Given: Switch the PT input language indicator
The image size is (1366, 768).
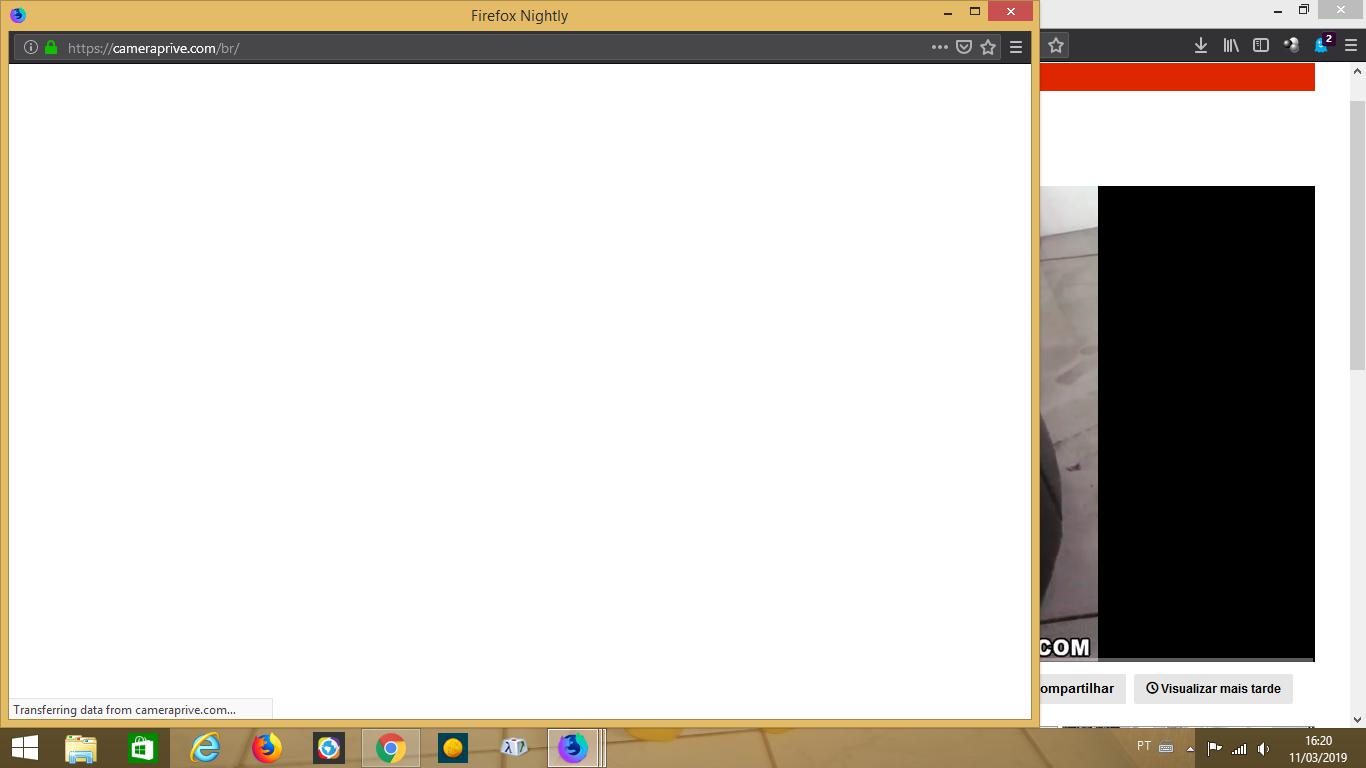Looking at the screenshot, I should (x=1144, y=746).
